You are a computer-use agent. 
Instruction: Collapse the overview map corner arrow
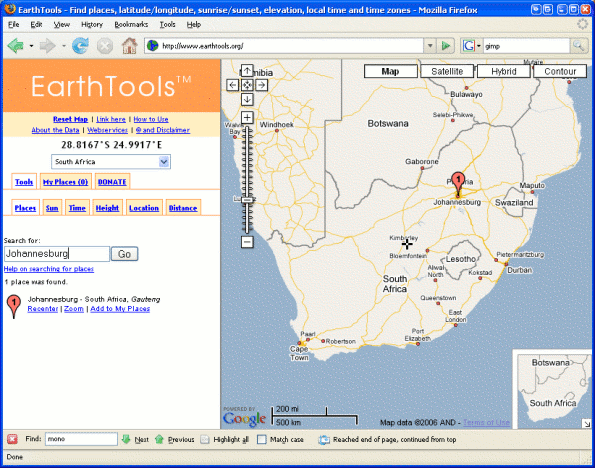[x=587, y=424]
